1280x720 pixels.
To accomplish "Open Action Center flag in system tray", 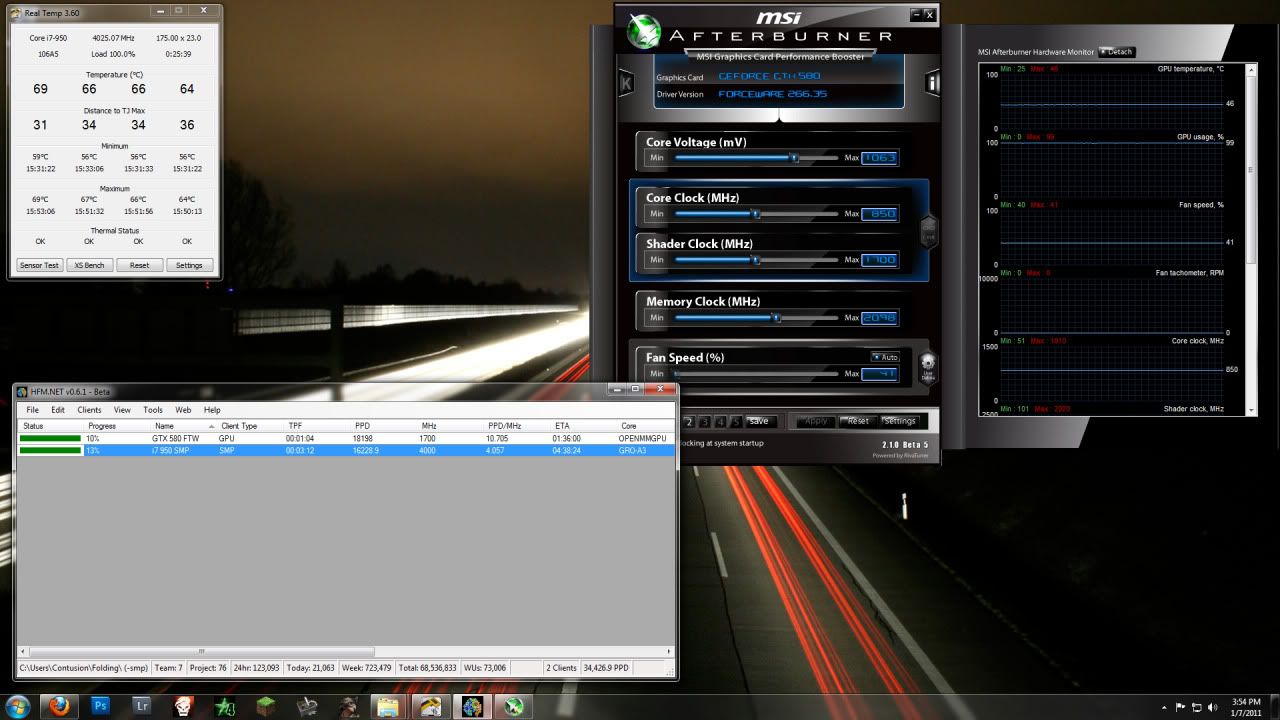I will tap(1179, 707).
